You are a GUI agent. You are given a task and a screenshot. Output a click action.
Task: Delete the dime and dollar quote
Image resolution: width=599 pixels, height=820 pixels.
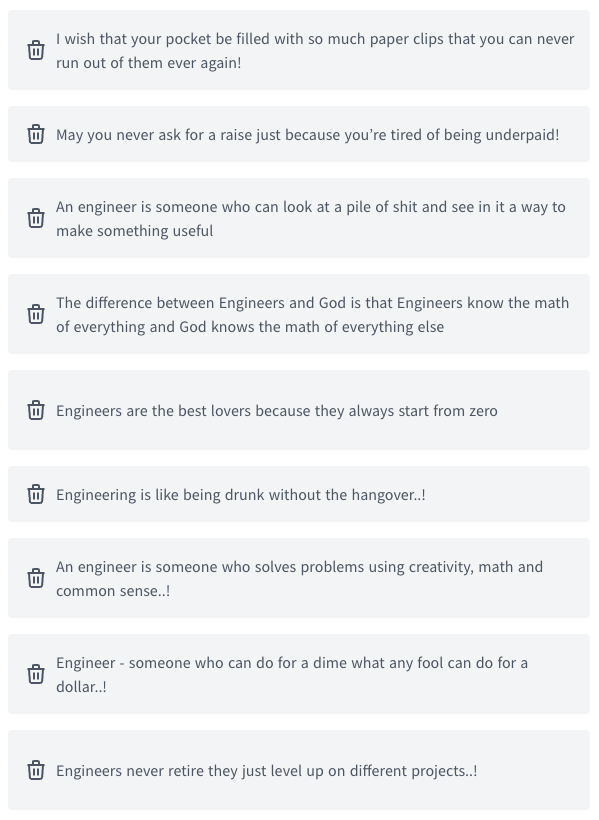pyautogui.click(x=36, y=674)
